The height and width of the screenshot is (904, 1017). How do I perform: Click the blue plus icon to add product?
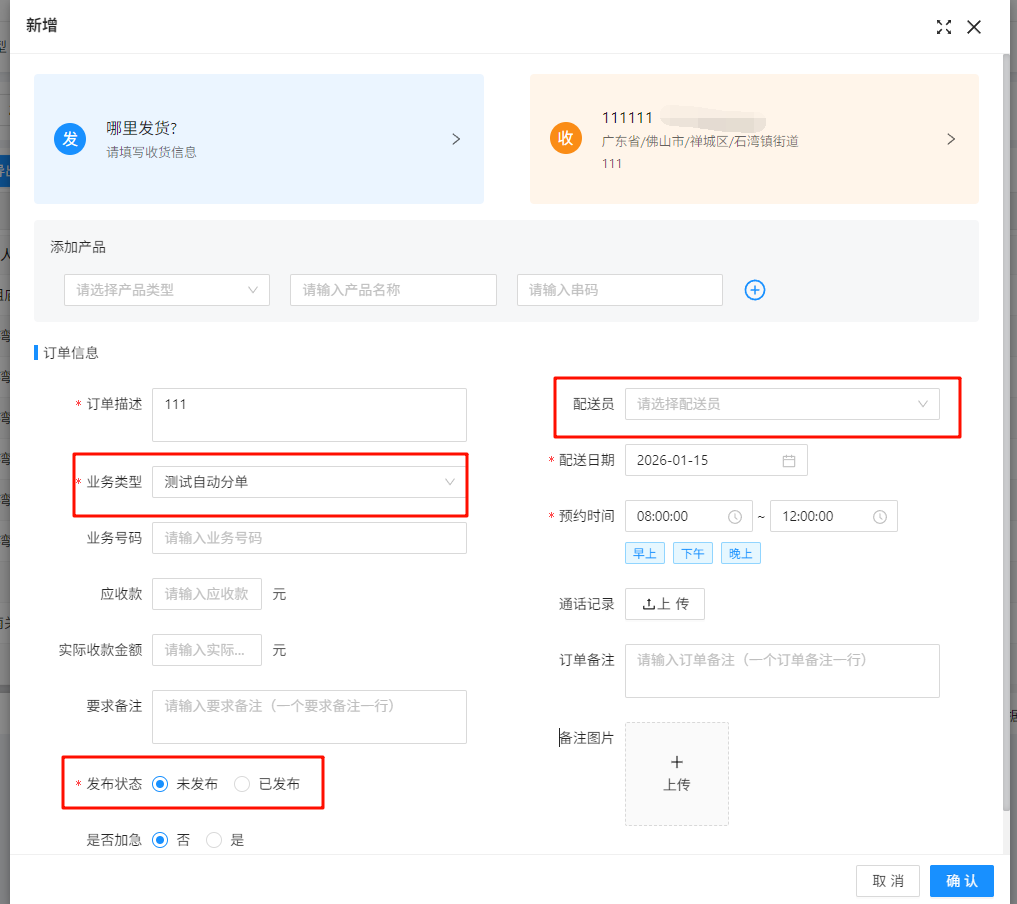click(755, 290)
